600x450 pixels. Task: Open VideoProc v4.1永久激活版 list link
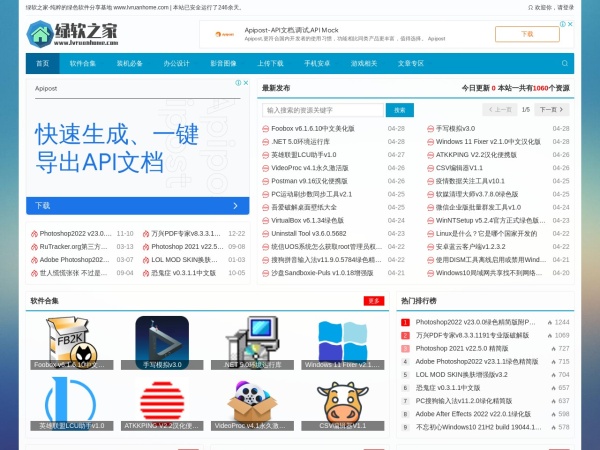(x=310, y=168)
